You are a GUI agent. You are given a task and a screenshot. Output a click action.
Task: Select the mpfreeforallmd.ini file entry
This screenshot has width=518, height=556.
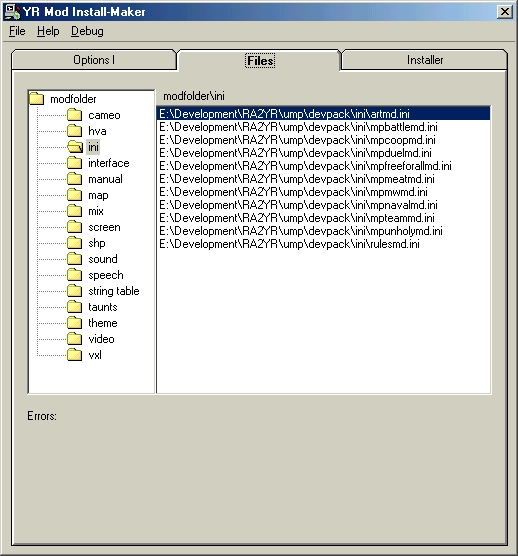(x=323, y=166)
